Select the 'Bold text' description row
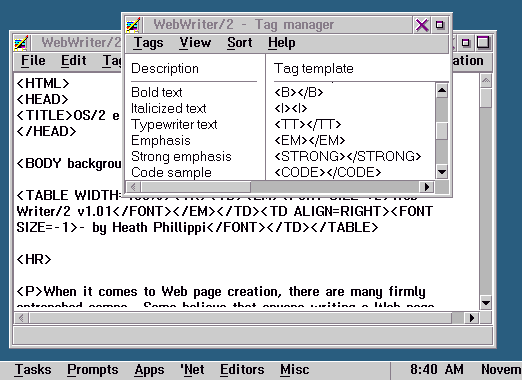The height and width of the screenshot is (380, 522). [x=157, y=92]
